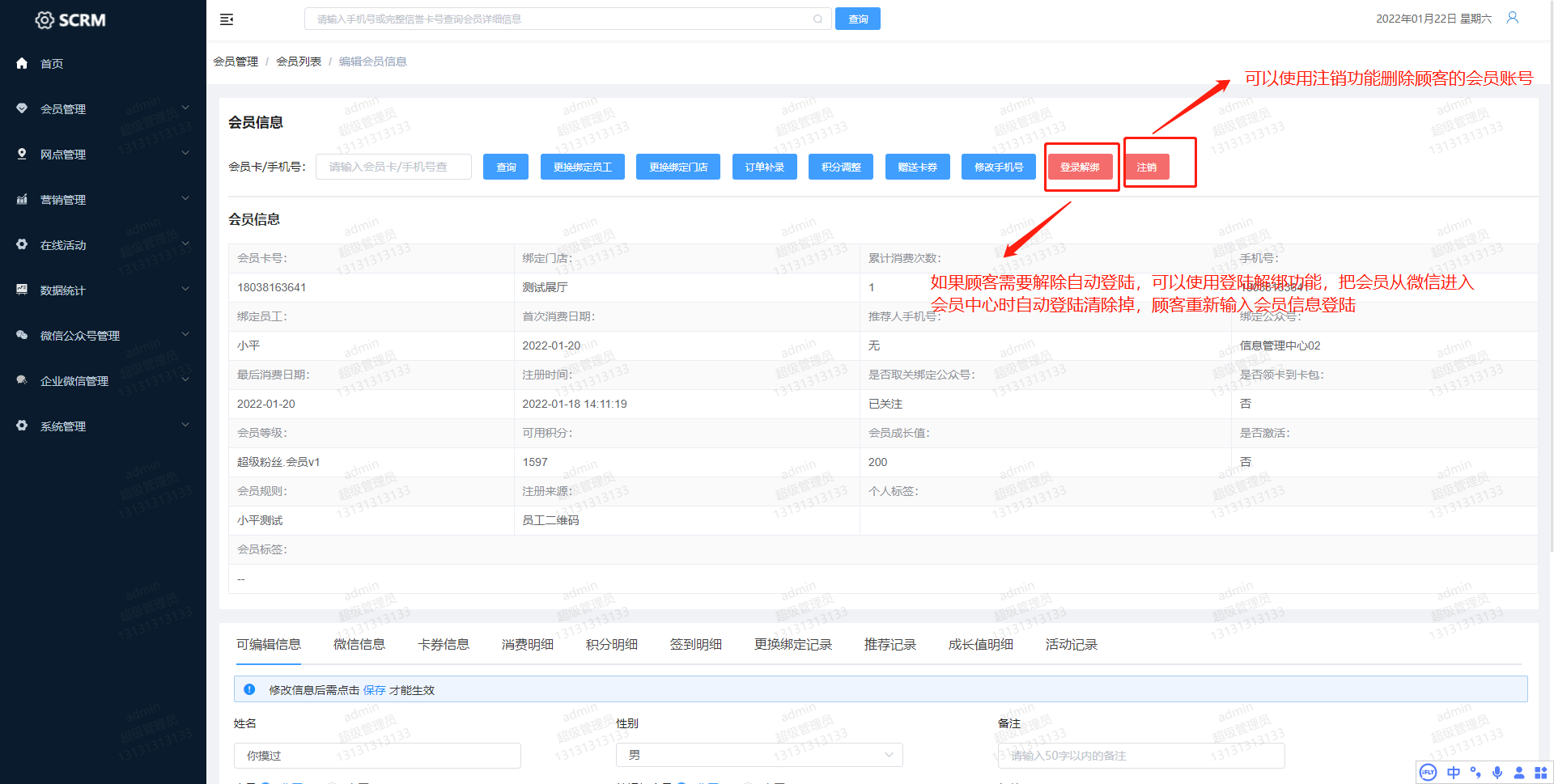Click the sidebar collapse hamburger icon
This screenshot has width=1554, height=784.
pos(227,19)
